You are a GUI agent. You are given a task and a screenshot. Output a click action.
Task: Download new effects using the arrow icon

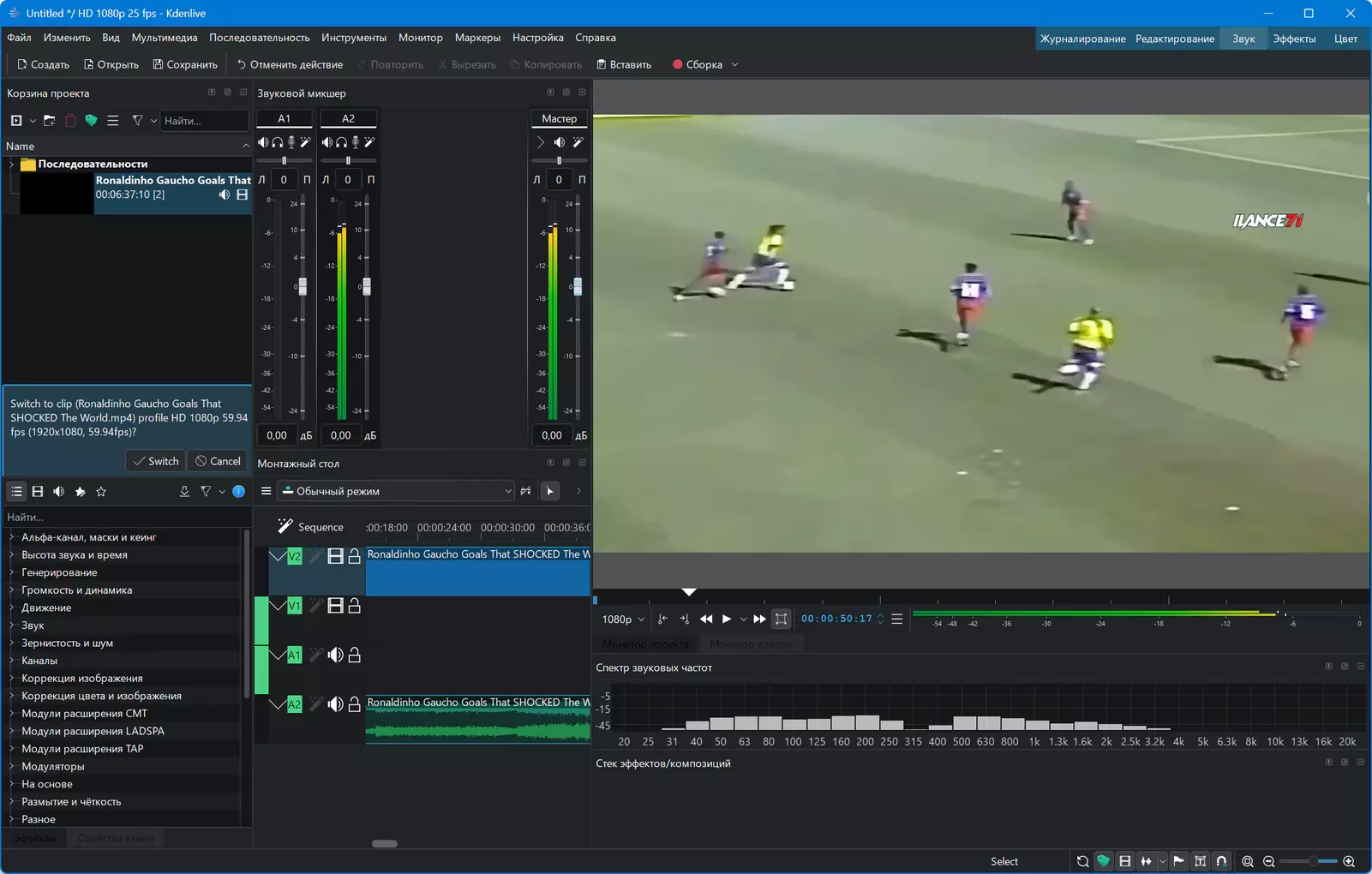tap(183, 491)
